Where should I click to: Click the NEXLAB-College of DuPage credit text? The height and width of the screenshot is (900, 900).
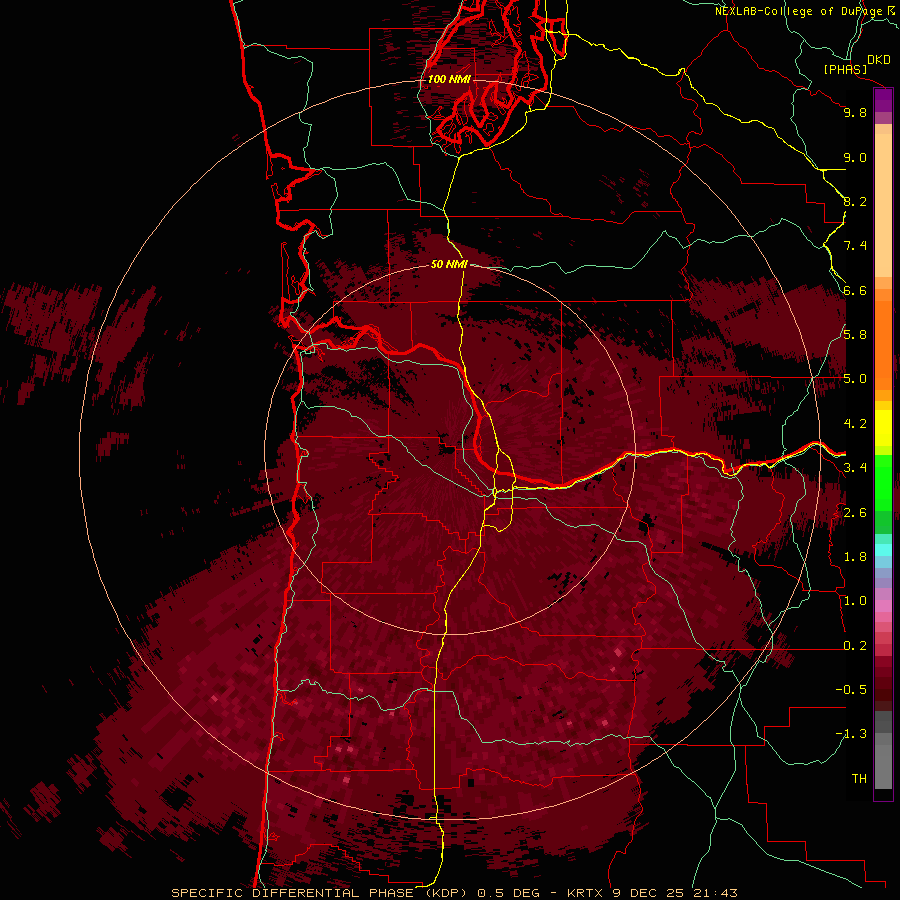[x=800, y=11]
